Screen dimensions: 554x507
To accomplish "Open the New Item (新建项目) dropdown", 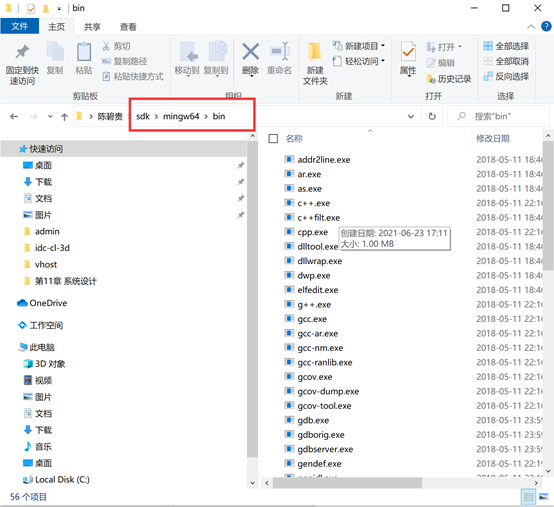I will (x=359, y=46).
